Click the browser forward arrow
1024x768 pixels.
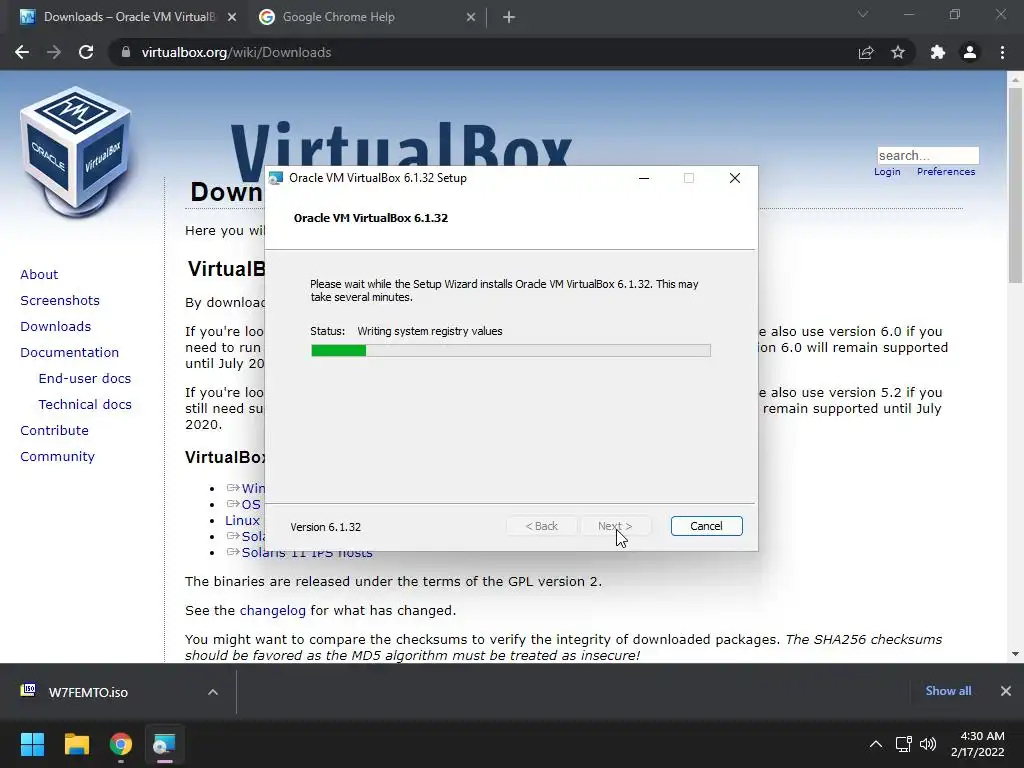click(x=54, y=52)
